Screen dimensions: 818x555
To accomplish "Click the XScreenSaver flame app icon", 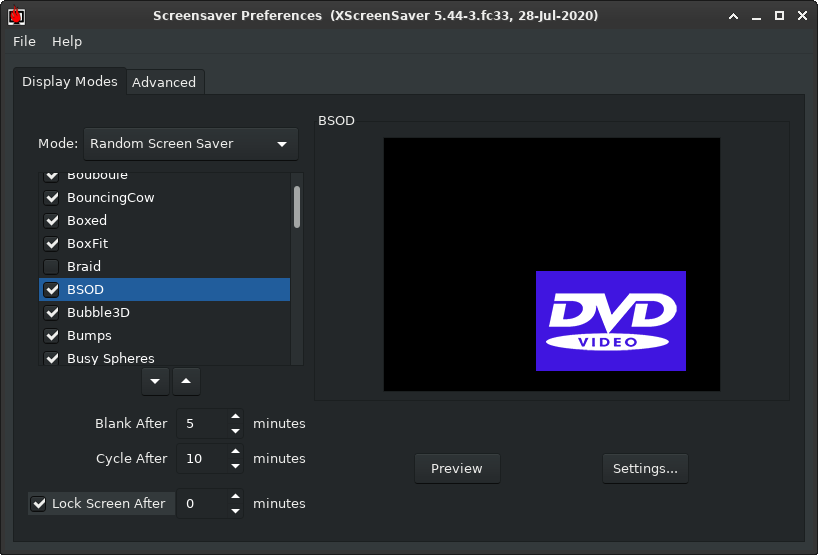I will [x=16, y=15].
